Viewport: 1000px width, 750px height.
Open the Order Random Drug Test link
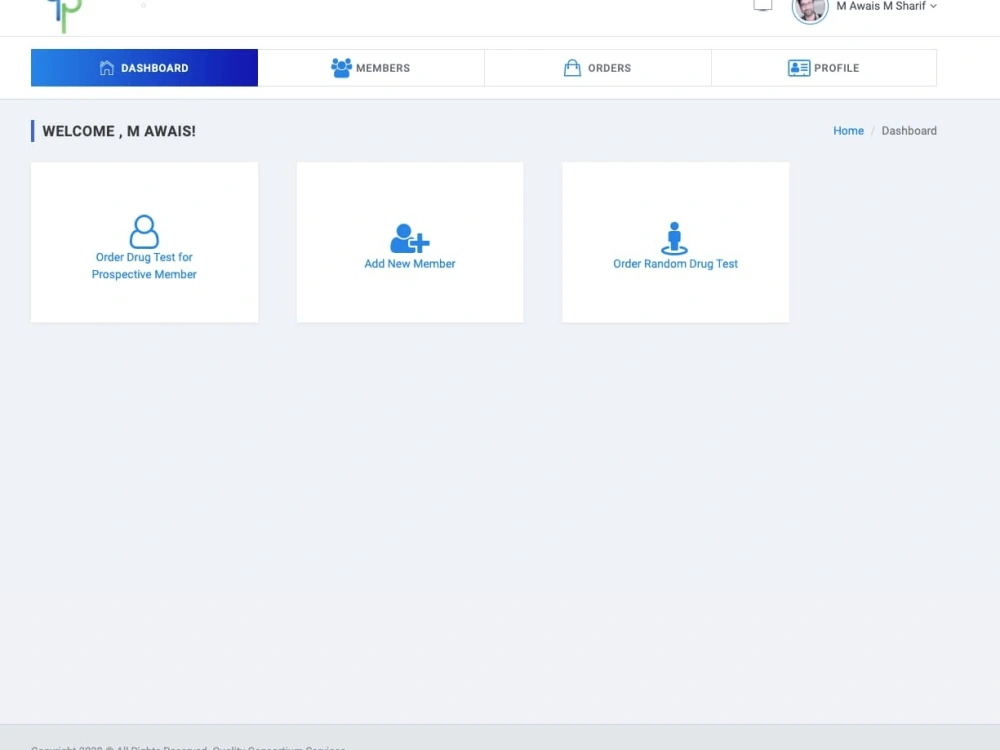tap(675, 263)
